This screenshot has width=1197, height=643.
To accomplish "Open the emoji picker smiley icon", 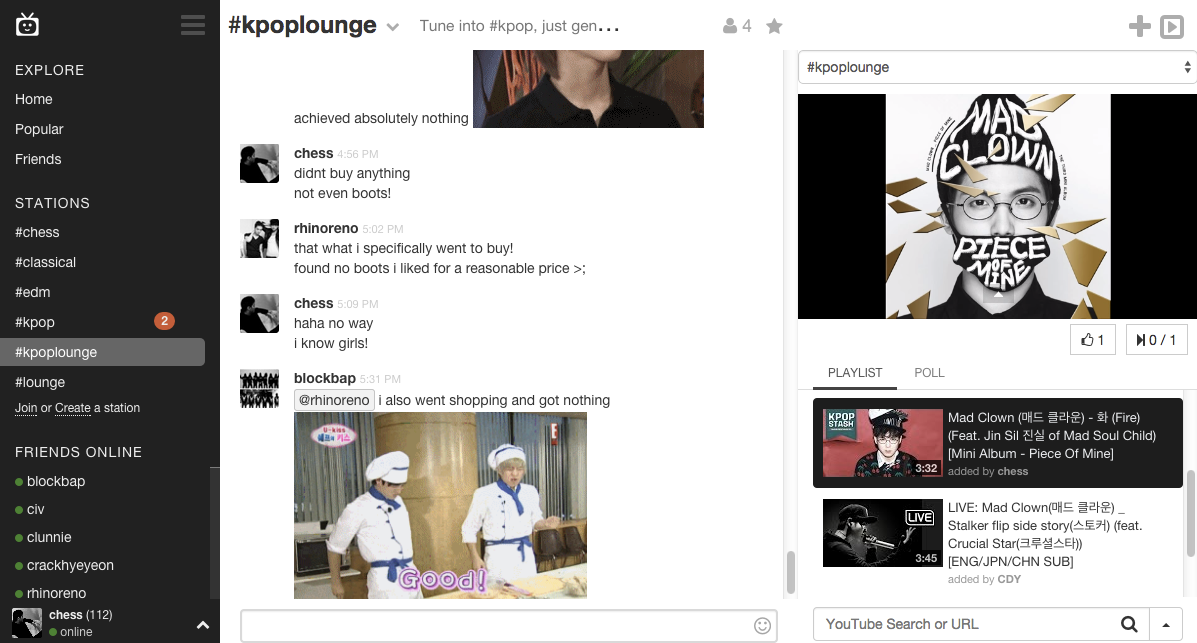I will 762,625.
